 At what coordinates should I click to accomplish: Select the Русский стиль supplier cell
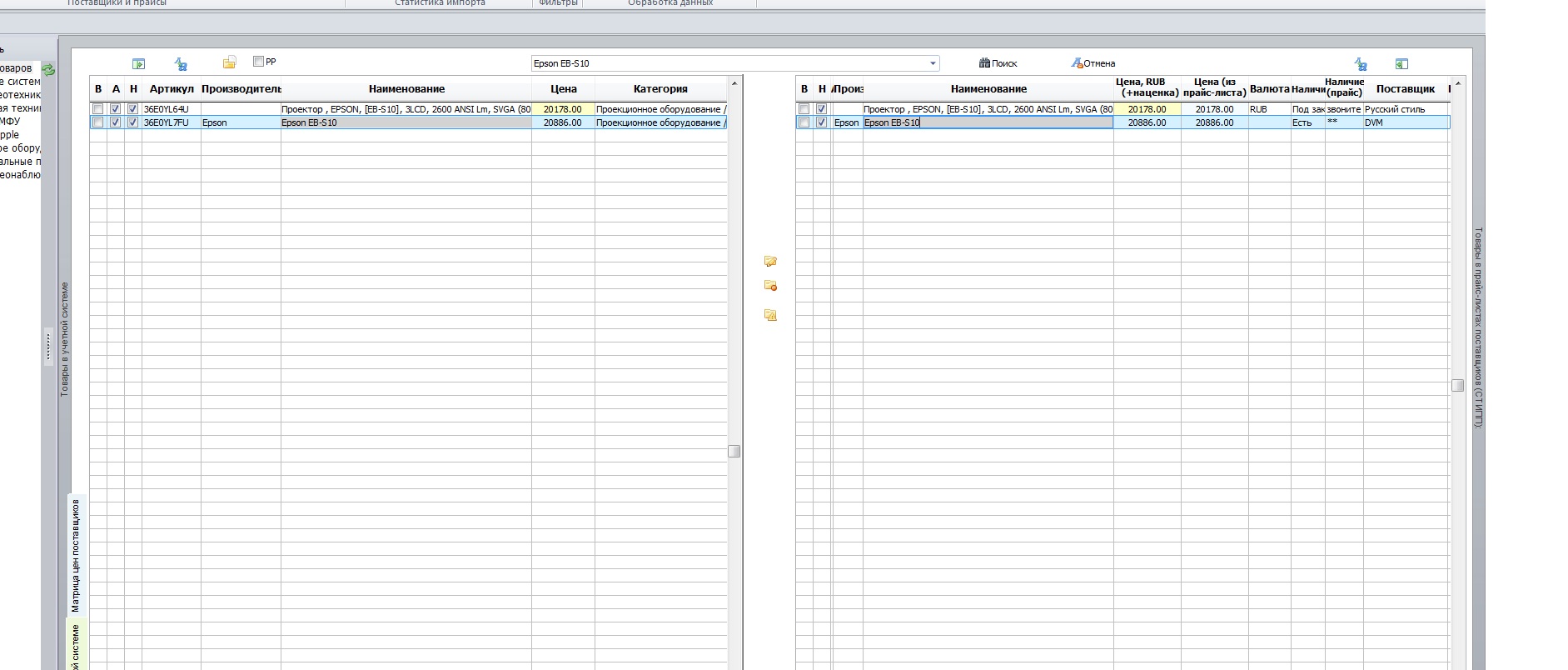[1405, 109]
